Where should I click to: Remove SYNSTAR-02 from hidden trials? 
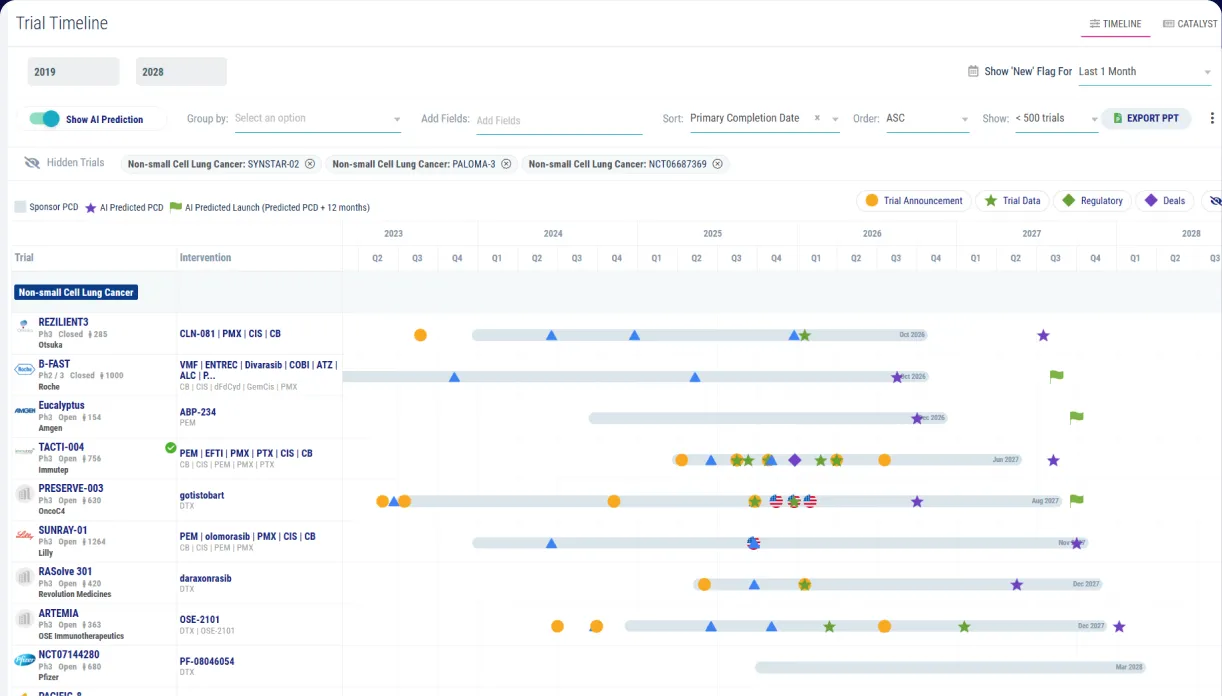click(310, 164)
